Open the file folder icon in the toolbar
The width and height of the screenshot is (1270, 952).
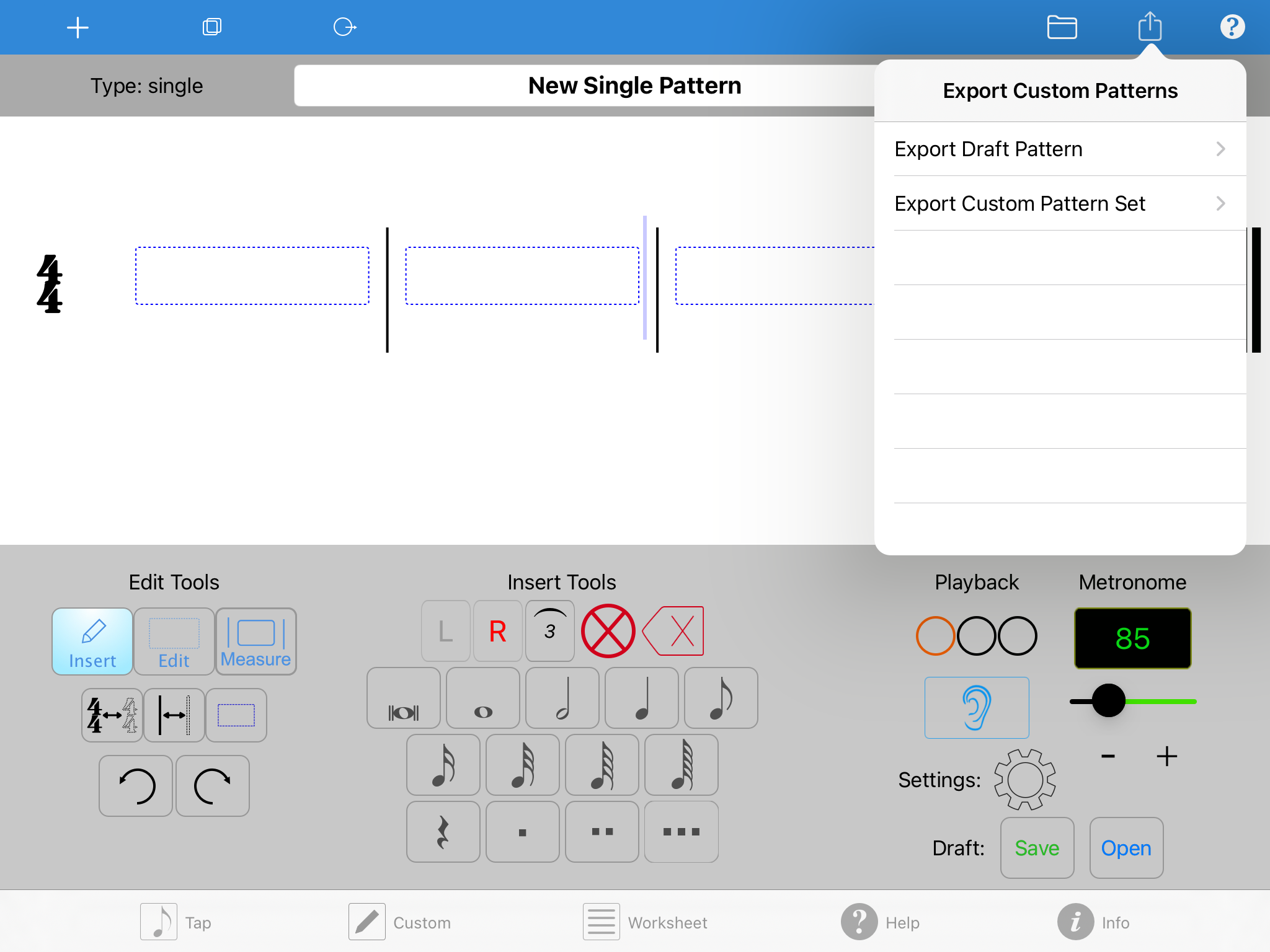tap(1062, 27)
